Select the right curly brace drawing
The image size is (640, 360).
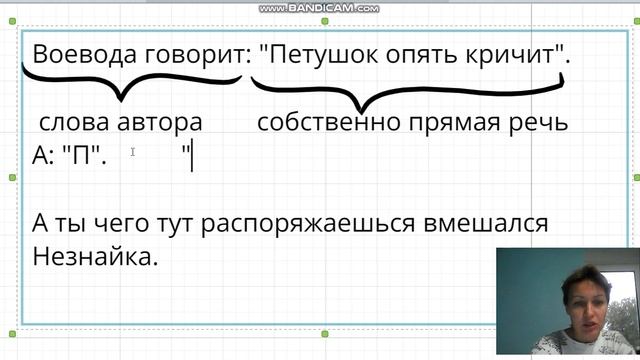click(x=407, y=93)
